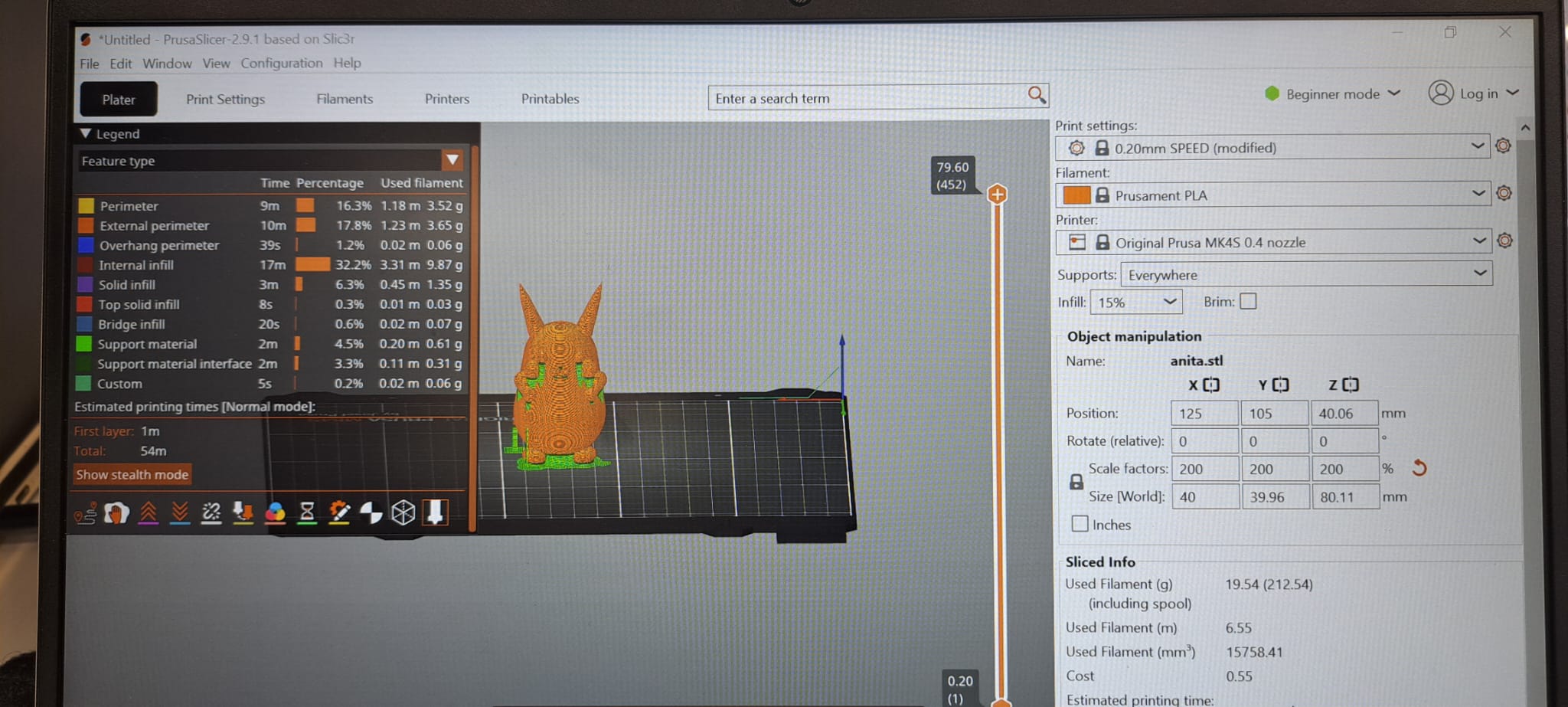Open the Help menu

[347, 63]
